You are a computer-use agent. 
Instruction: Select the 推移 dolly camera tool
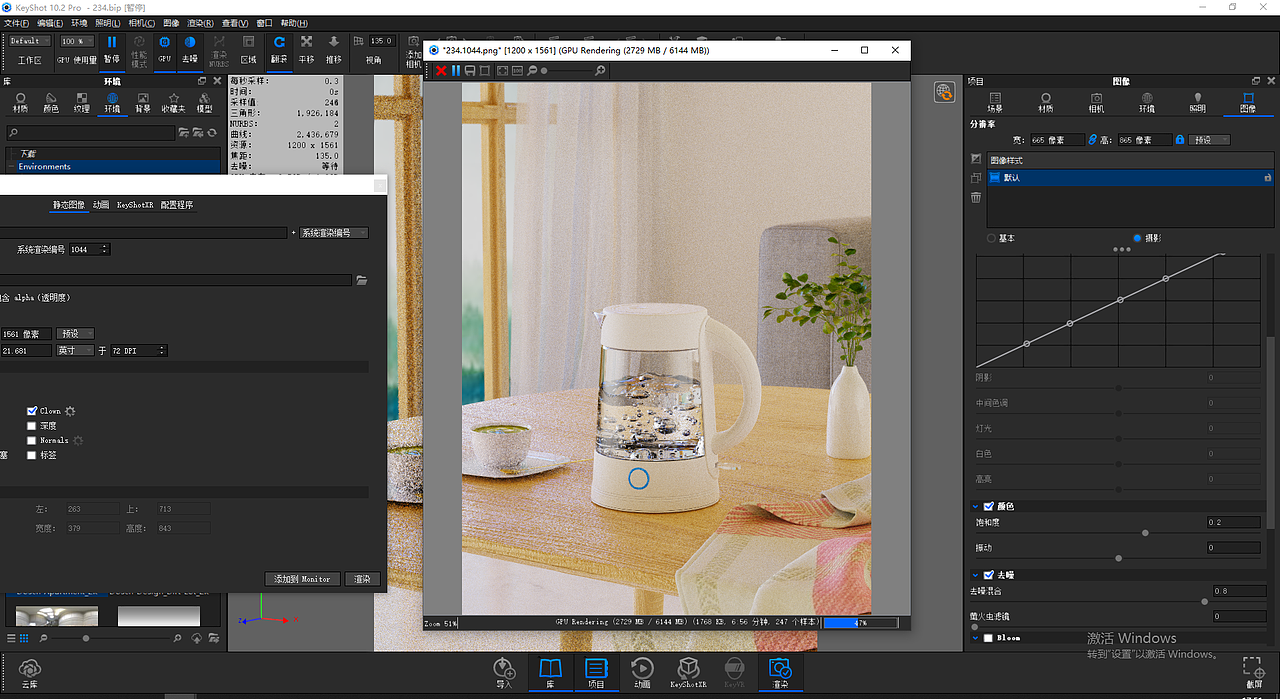click(334, 49)
